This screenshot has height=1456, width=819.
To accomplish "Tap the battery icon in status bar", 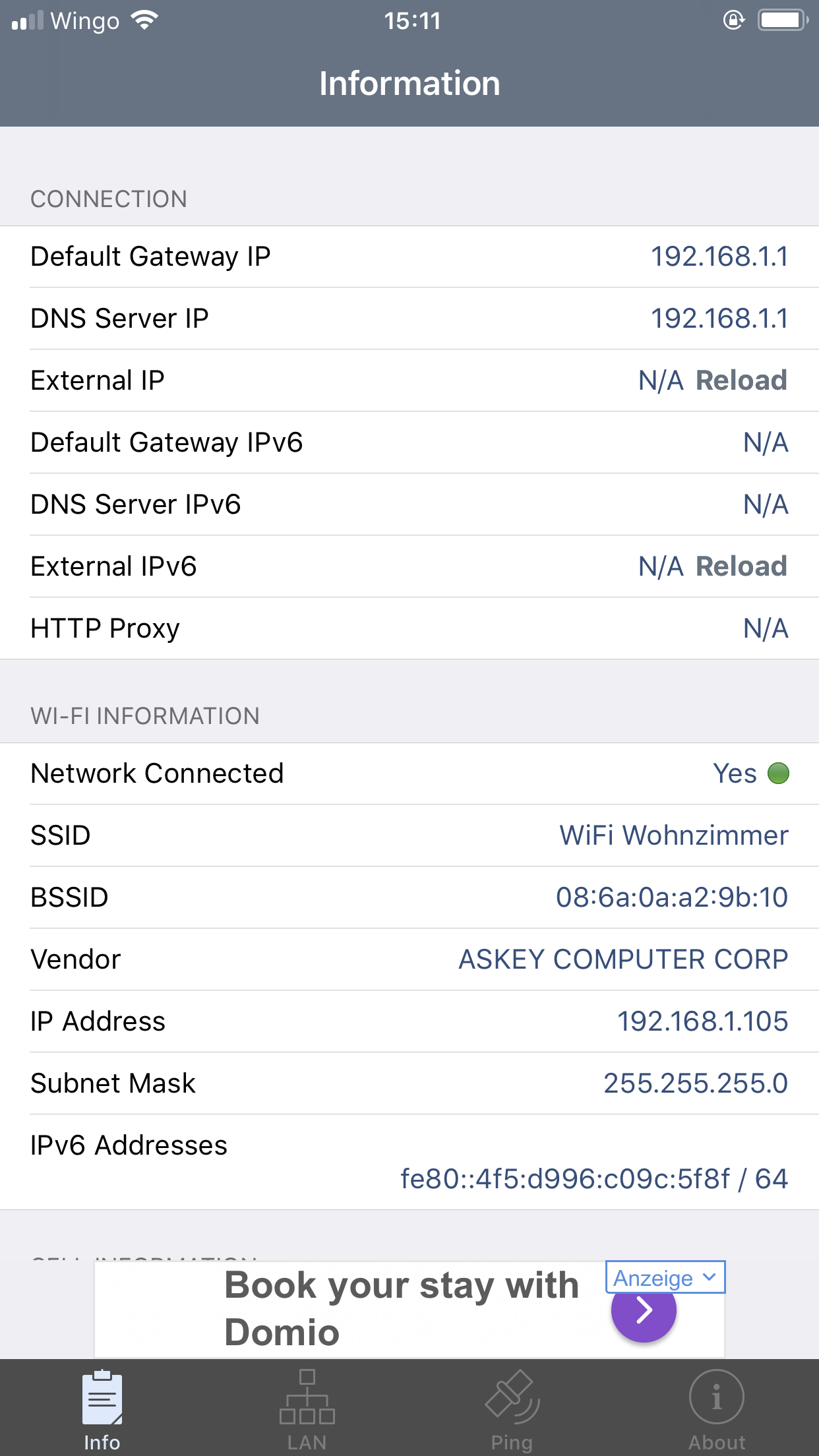I will click(x=782, y=20).
